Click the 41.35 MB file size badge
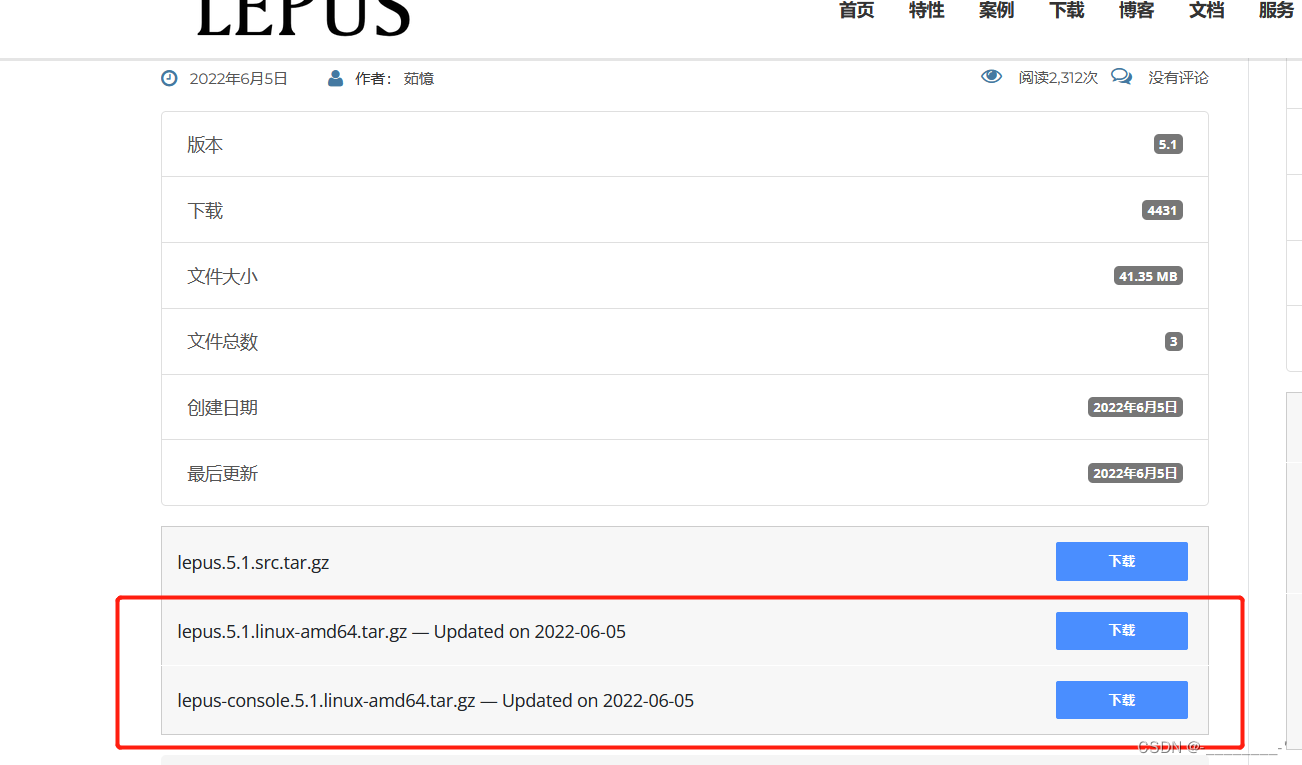 coord(1148,276)
